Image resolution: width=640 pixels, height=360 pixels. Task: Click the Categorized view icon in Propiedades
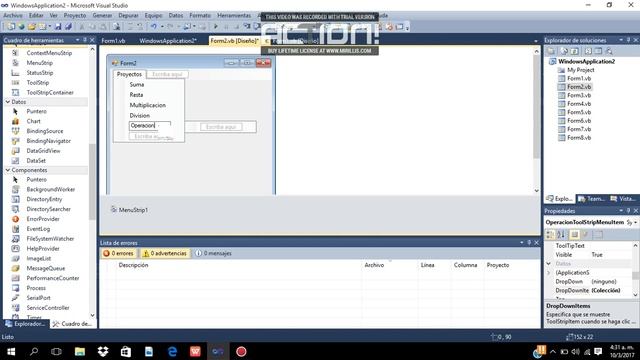click(551, 234)
